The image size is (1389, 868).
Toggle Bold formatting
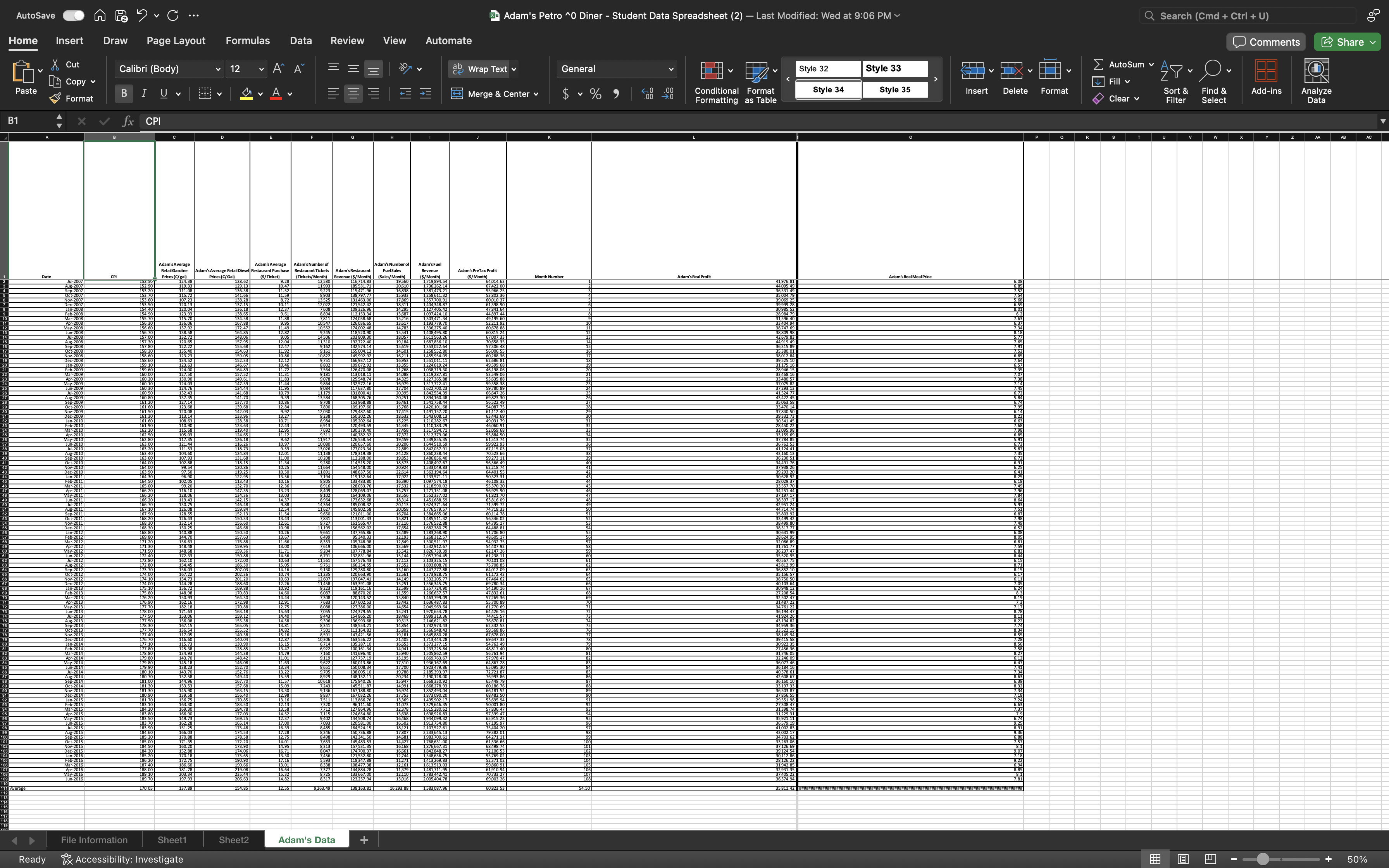pyautogui.click(x=123, y=93)
